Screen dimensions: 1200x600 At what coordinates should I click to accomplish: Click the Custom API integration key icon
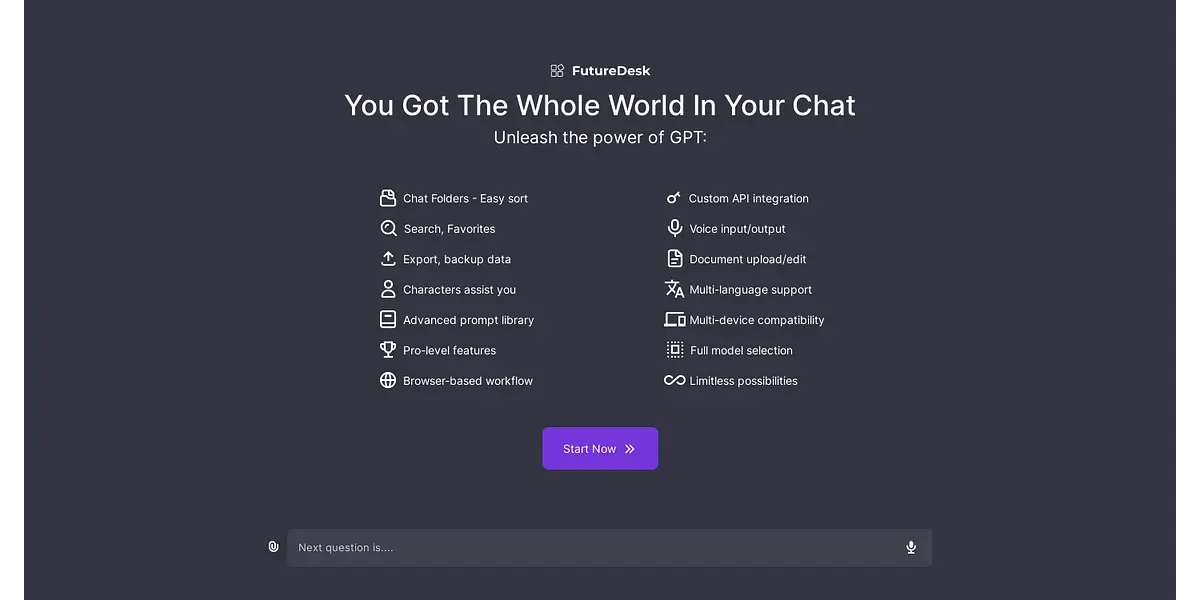674,198
